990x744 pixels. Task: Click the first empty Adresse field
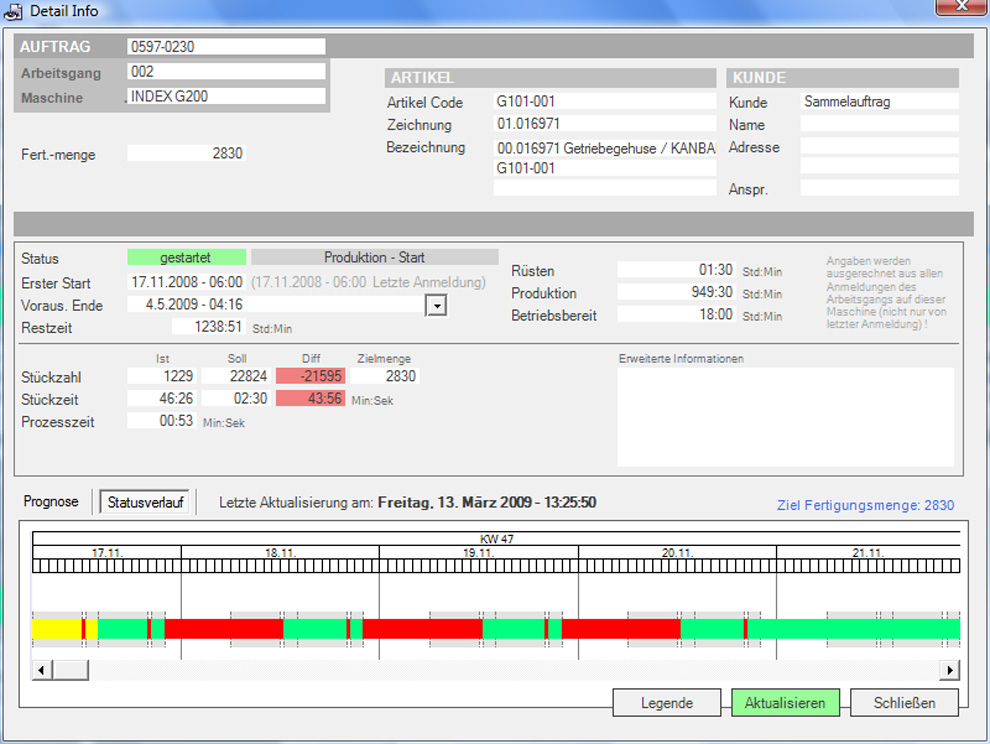tap(880, 146)
